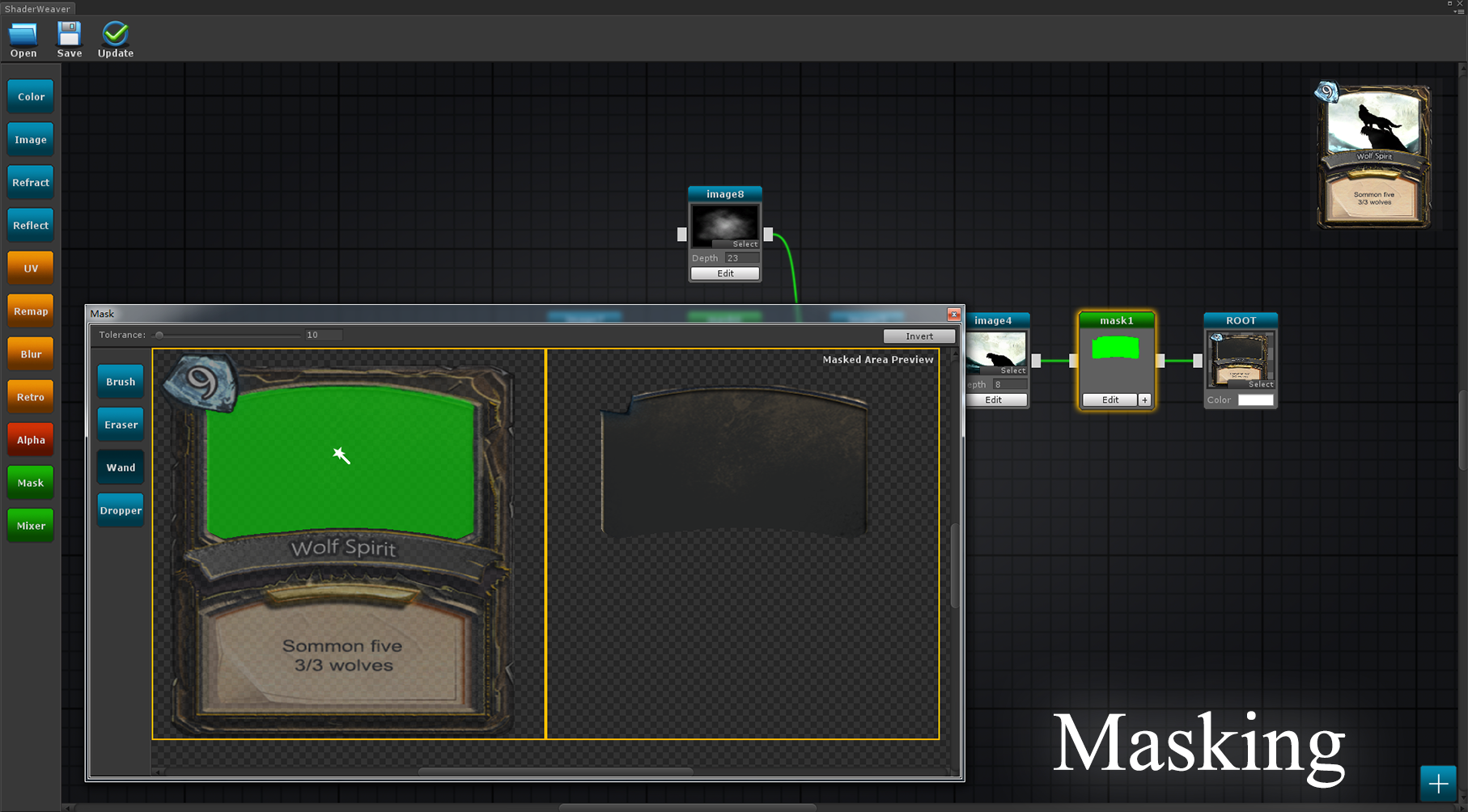1468x812 pixels.
Task: Open the window options menu at top-right
Action: tap(1460, 11)
